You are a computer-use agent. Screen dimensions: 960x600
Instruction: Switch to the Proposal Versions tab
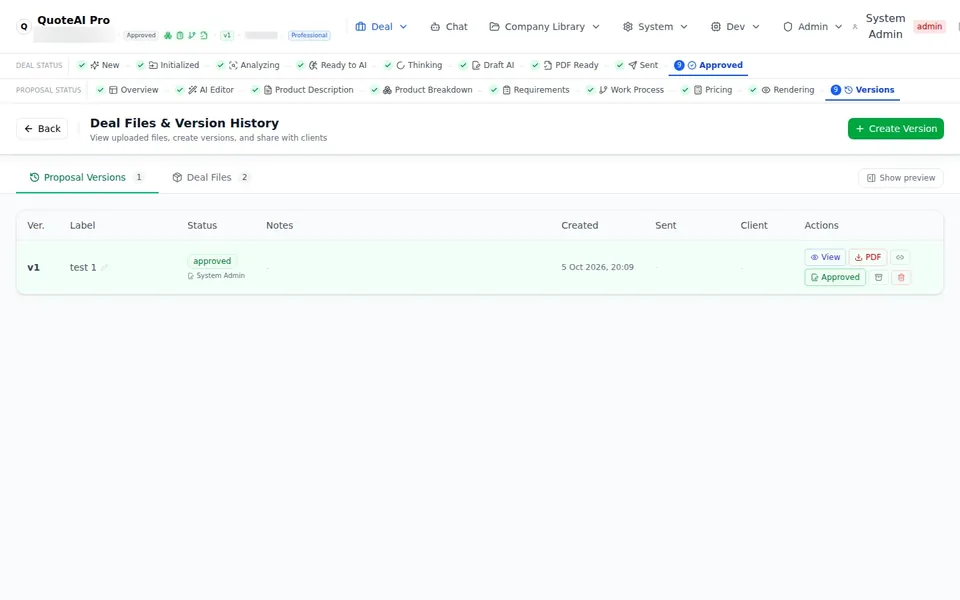pos(87,178)
